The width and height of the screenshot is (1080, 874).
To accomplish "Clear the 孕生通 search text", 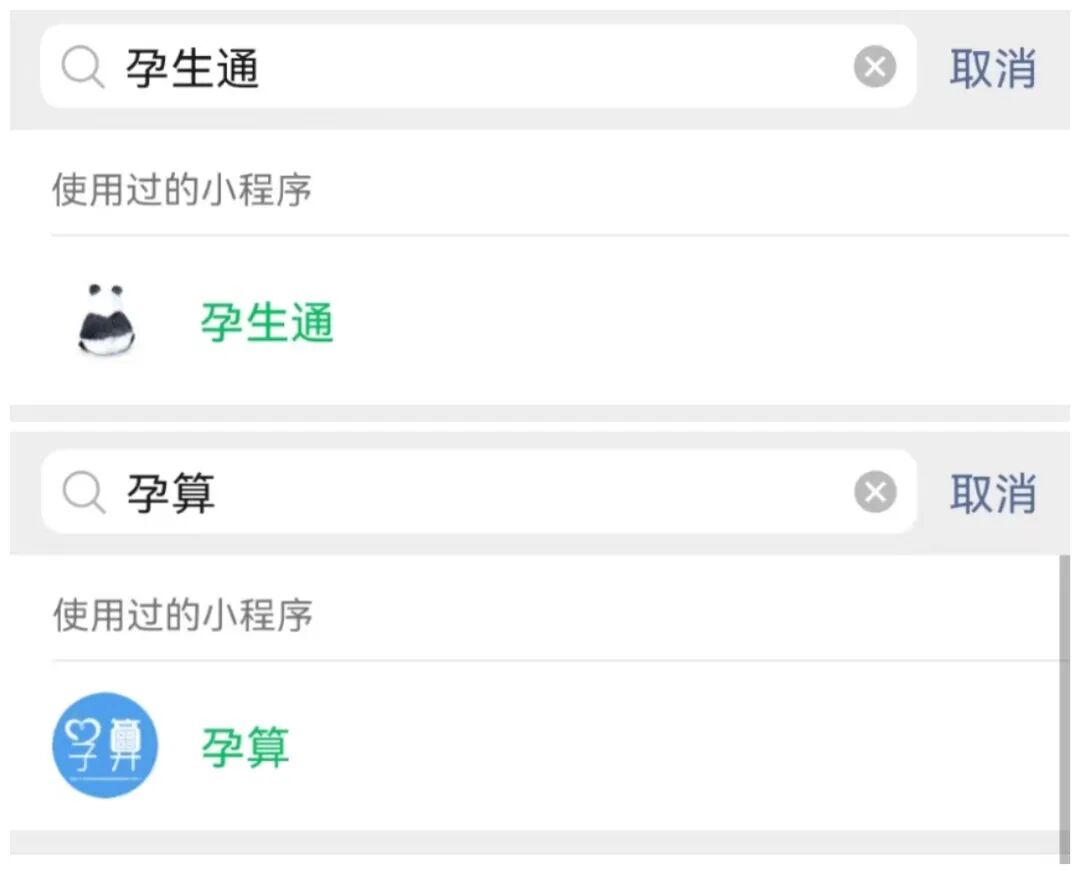I will click(875, 68).
